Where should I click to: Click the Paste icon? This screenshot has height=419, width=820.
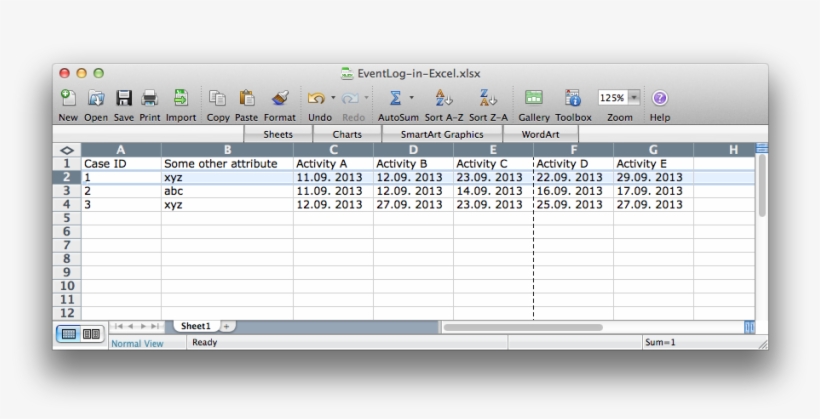point(246,98)
